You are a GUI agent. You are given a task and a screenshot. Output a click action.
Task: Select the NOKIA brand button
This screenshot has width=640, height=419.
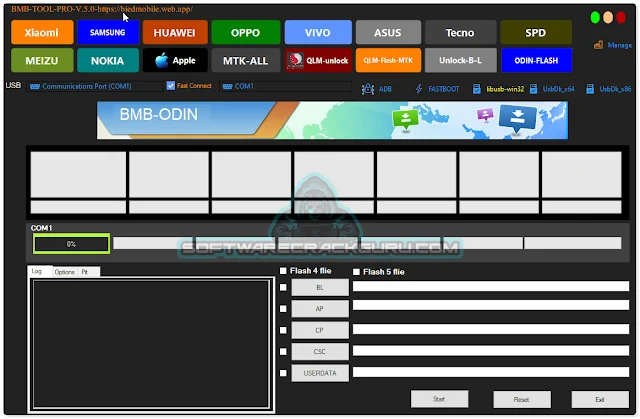108,60
